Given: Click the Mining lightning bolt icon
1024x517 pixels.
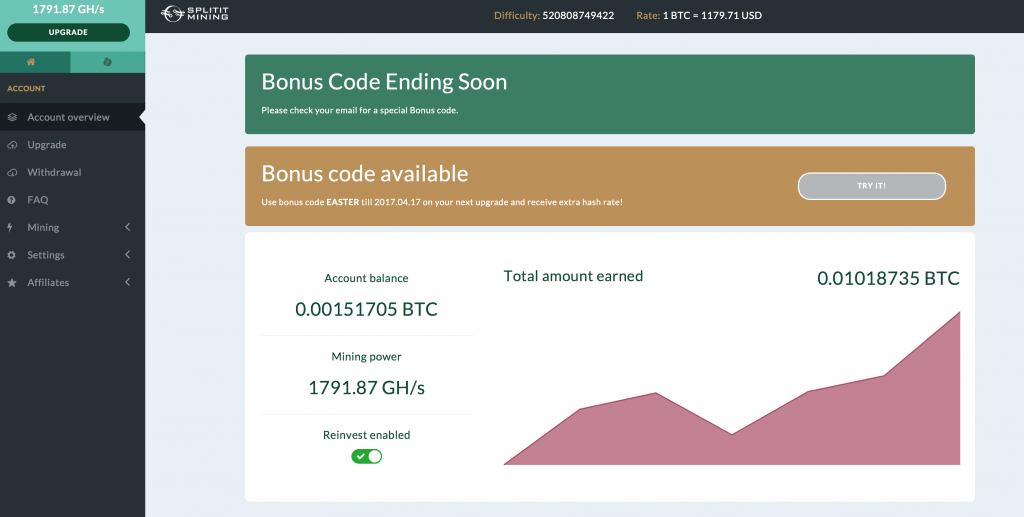Looking at the screenshot, I should 10,227.
